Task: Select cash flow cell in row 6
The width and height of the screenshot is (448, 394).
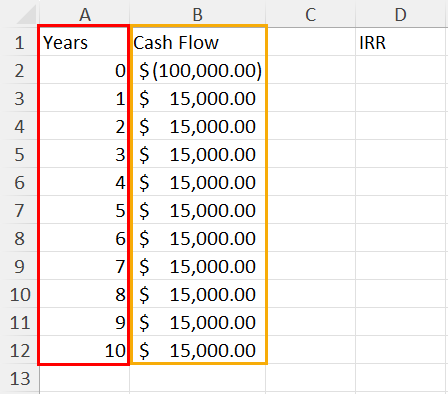Action: pos(198,182)
